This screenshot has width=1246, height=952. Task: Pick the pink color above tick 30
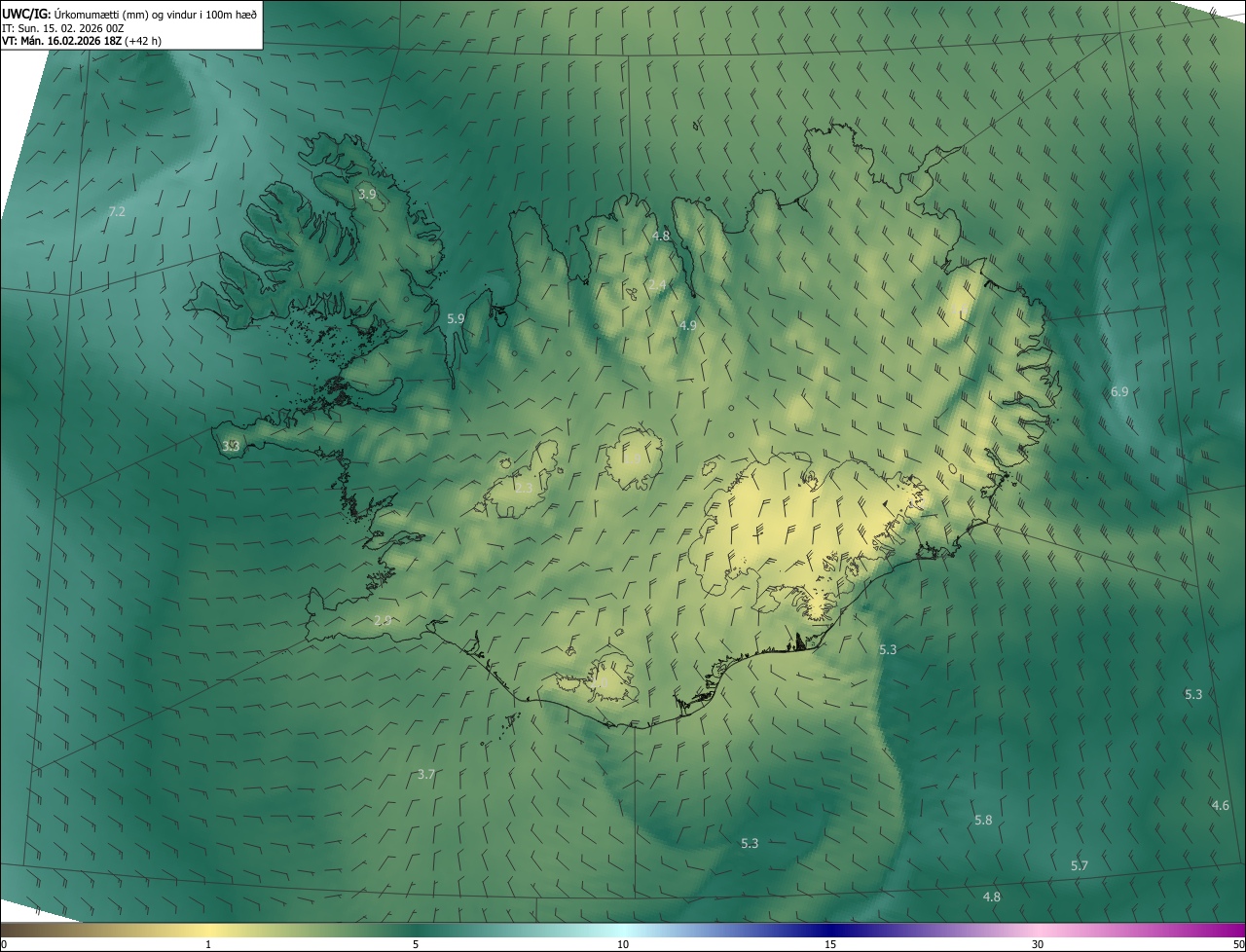(x=1038, y=931)
